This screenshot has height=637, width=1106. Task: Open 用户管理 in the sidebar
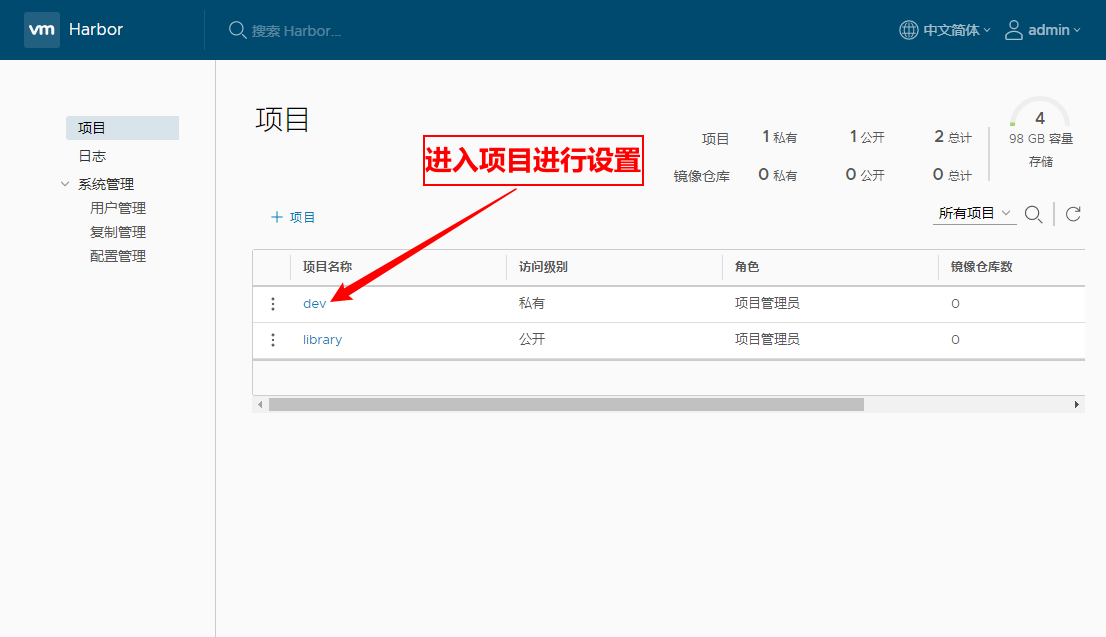(x=118, y=208)
